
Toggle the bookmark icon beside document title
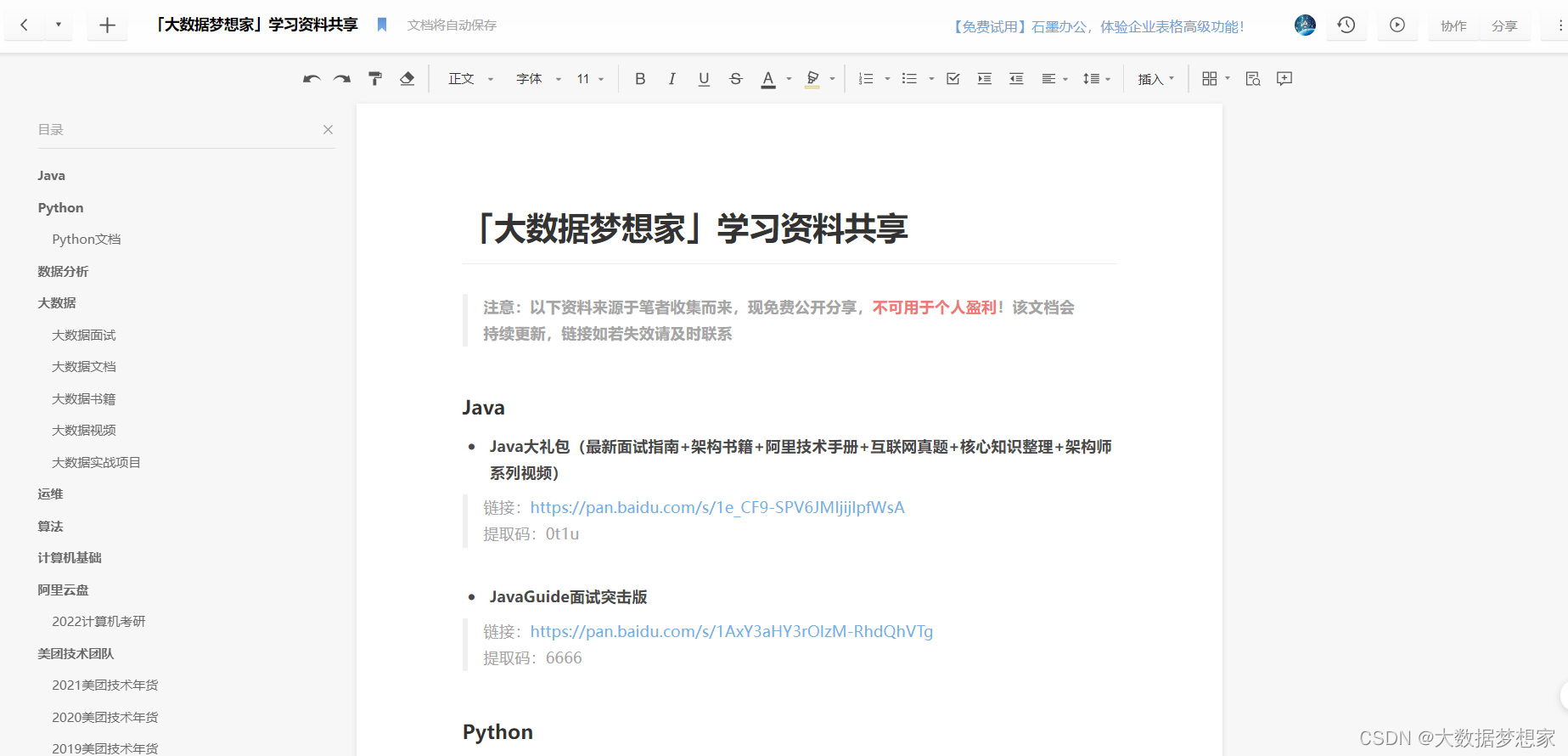click(382, 25)
